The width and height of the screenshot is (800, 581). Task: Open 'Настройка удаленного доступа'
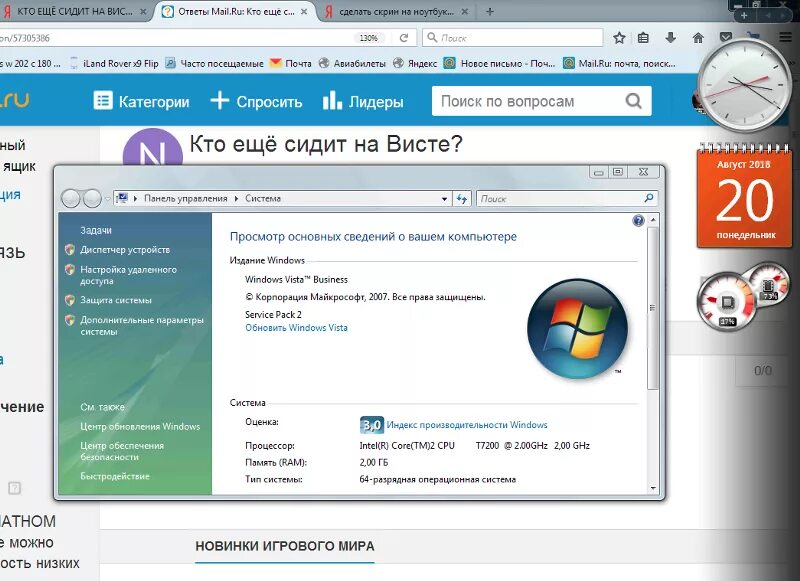(129, 275)
